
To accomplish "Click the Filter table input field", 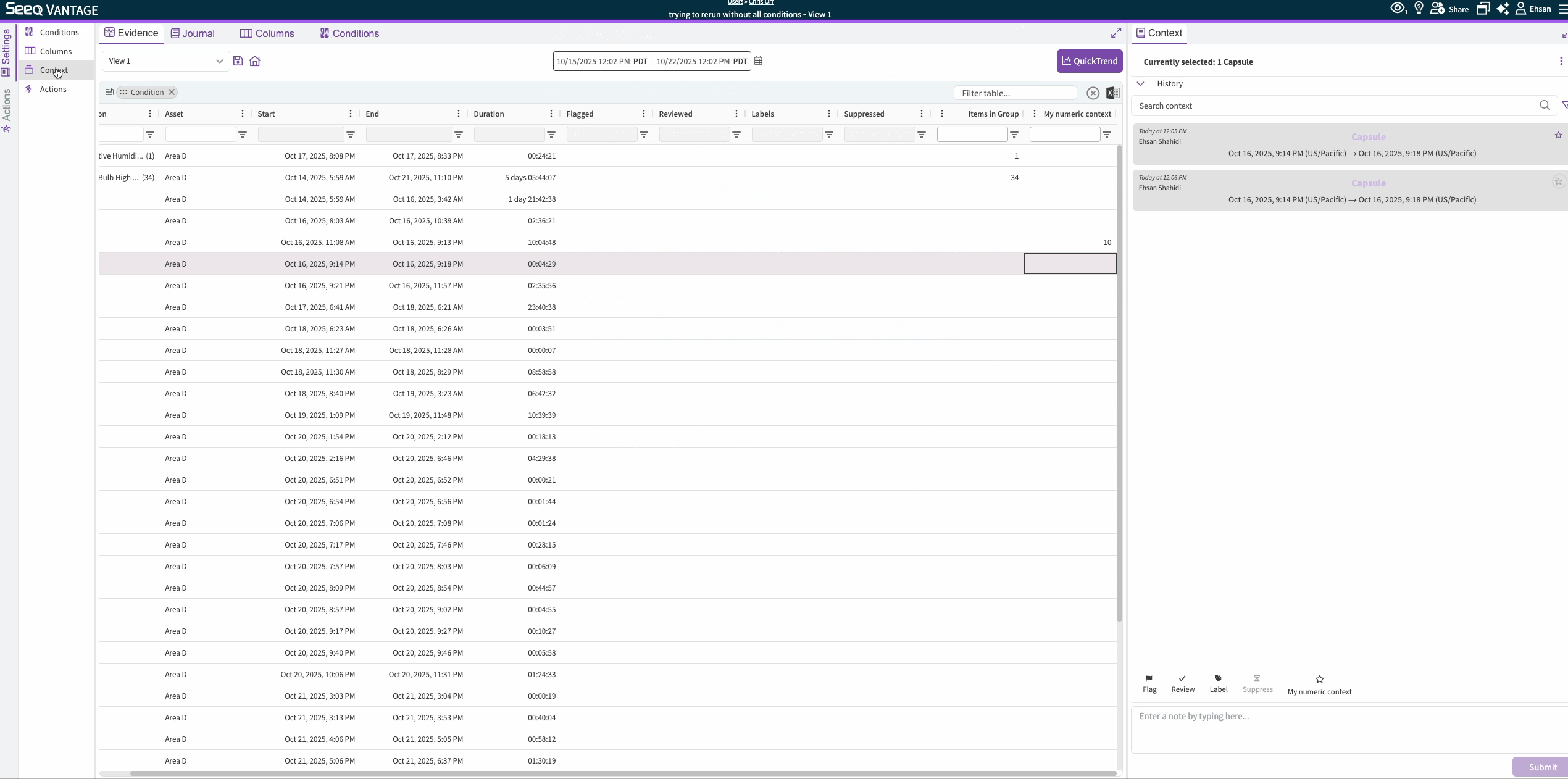I will 1015,93.
